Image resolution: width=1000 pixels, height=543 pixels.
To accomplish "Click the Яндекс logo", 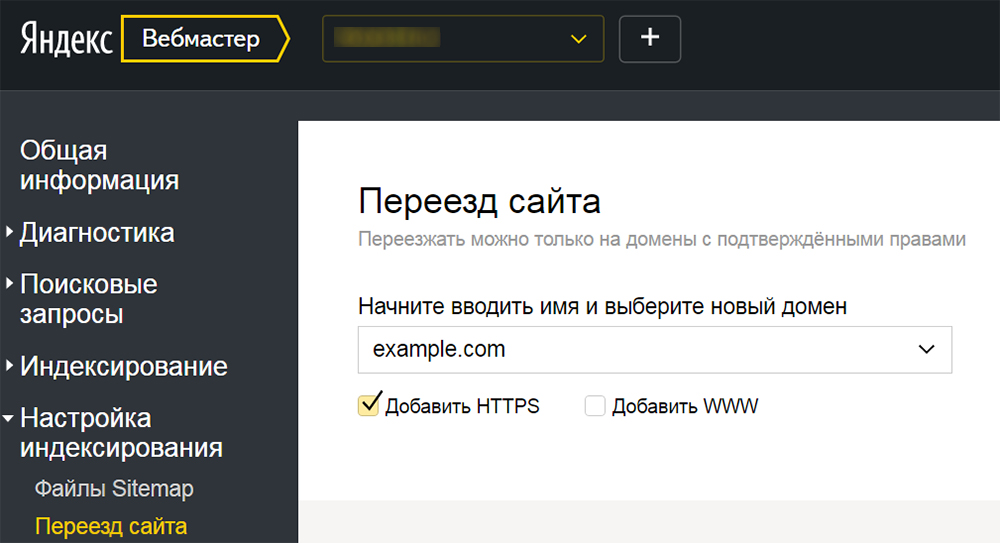I will [64, 39].
